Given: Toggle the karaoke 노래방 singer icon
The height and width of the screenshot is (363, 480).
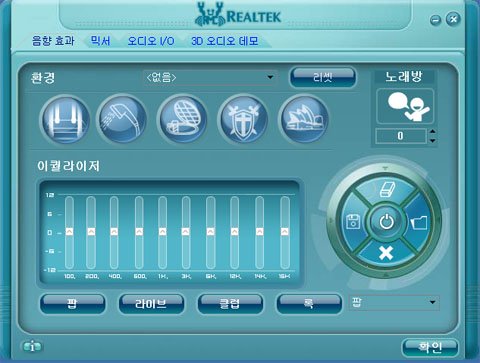Looking at the screenshot, I should pos(405,106).
